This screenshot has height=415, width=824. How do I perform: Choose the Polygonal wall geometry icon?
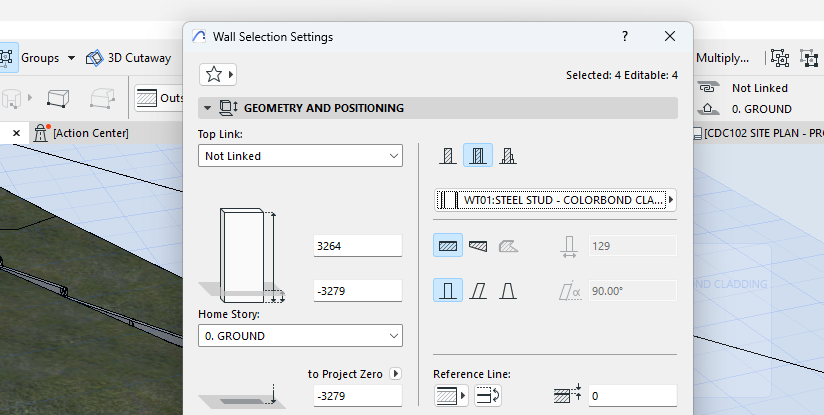(x=508, y=245)
